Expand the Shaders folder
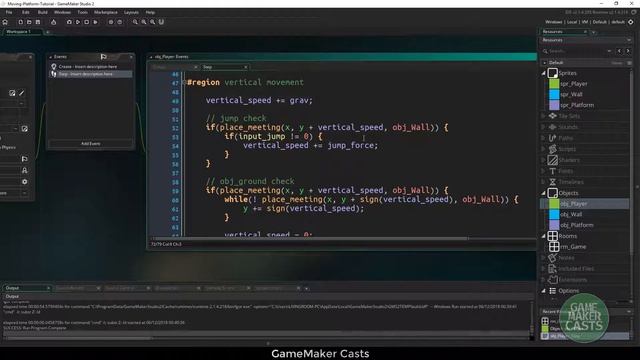 click(x=544, y=160)
